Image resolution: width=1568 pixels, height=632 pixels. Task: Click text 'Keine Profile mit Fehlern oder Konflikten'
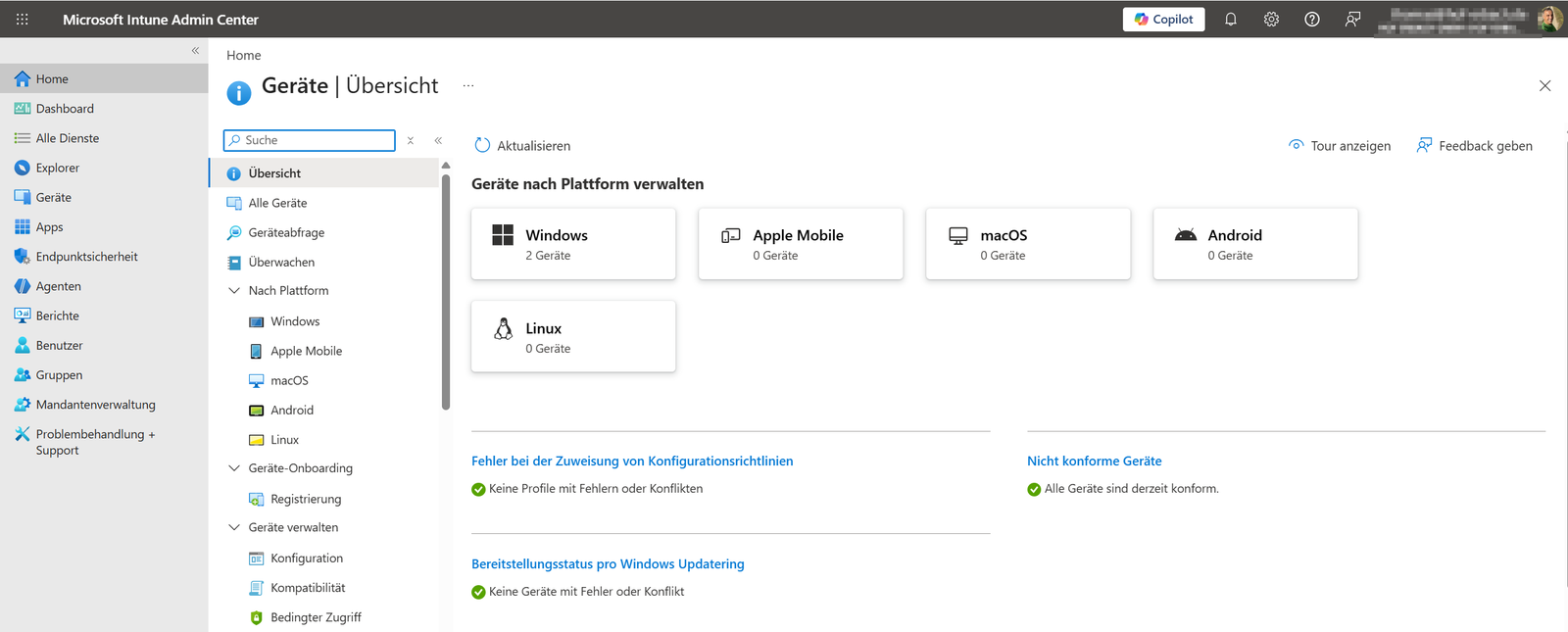(x=596, y=488)
